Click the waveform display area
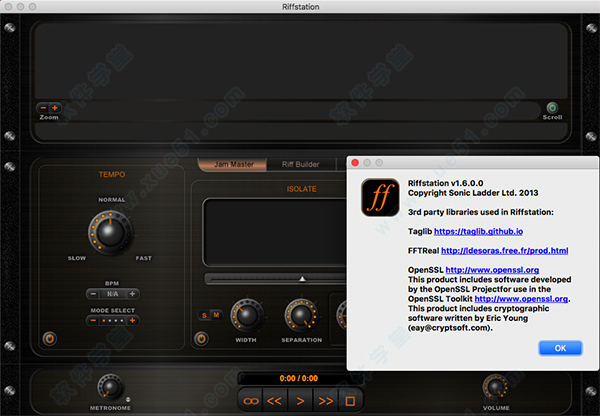 pyautogui.click(x=301, y=61)
